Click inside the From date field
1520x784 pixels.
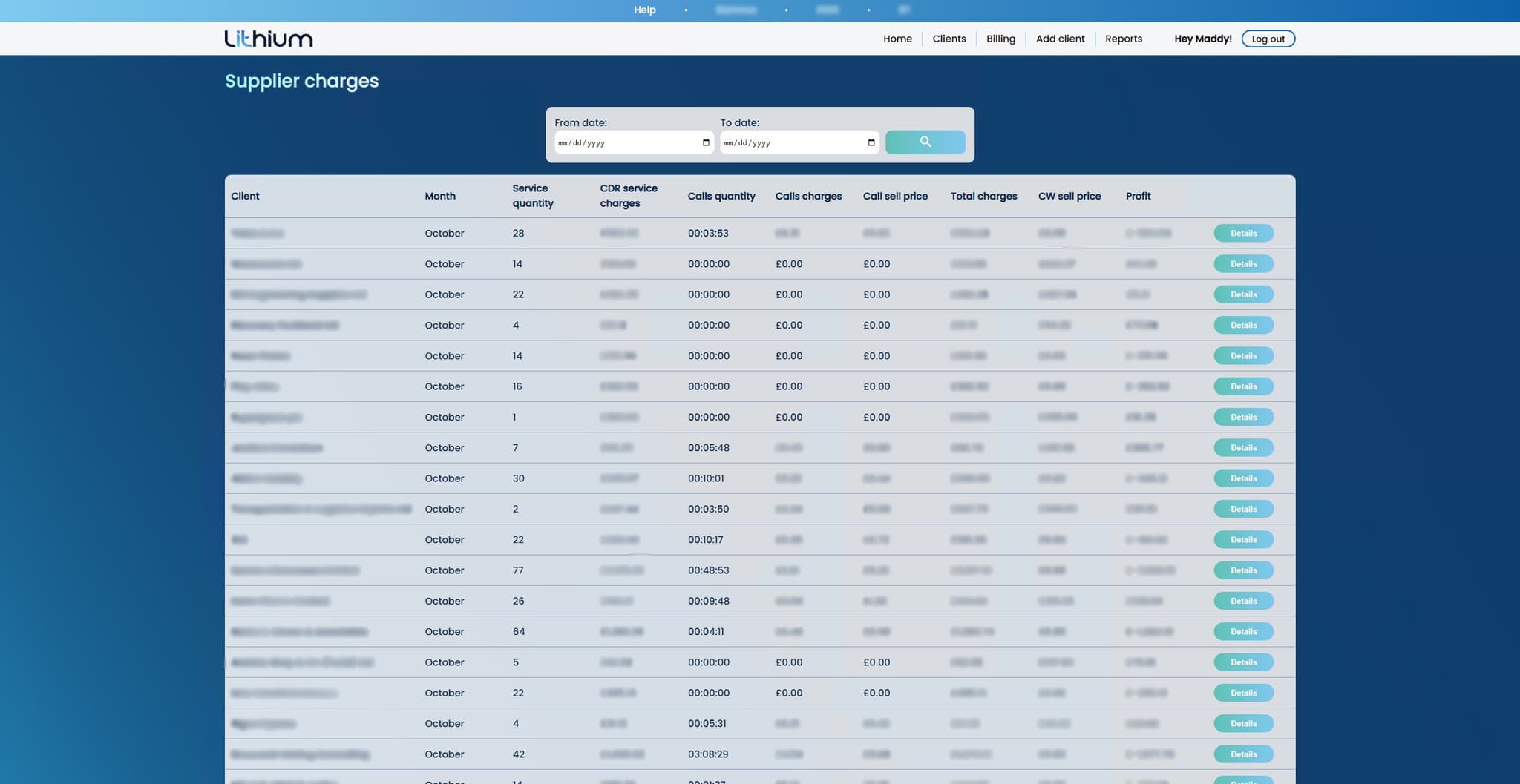point(623,142)
